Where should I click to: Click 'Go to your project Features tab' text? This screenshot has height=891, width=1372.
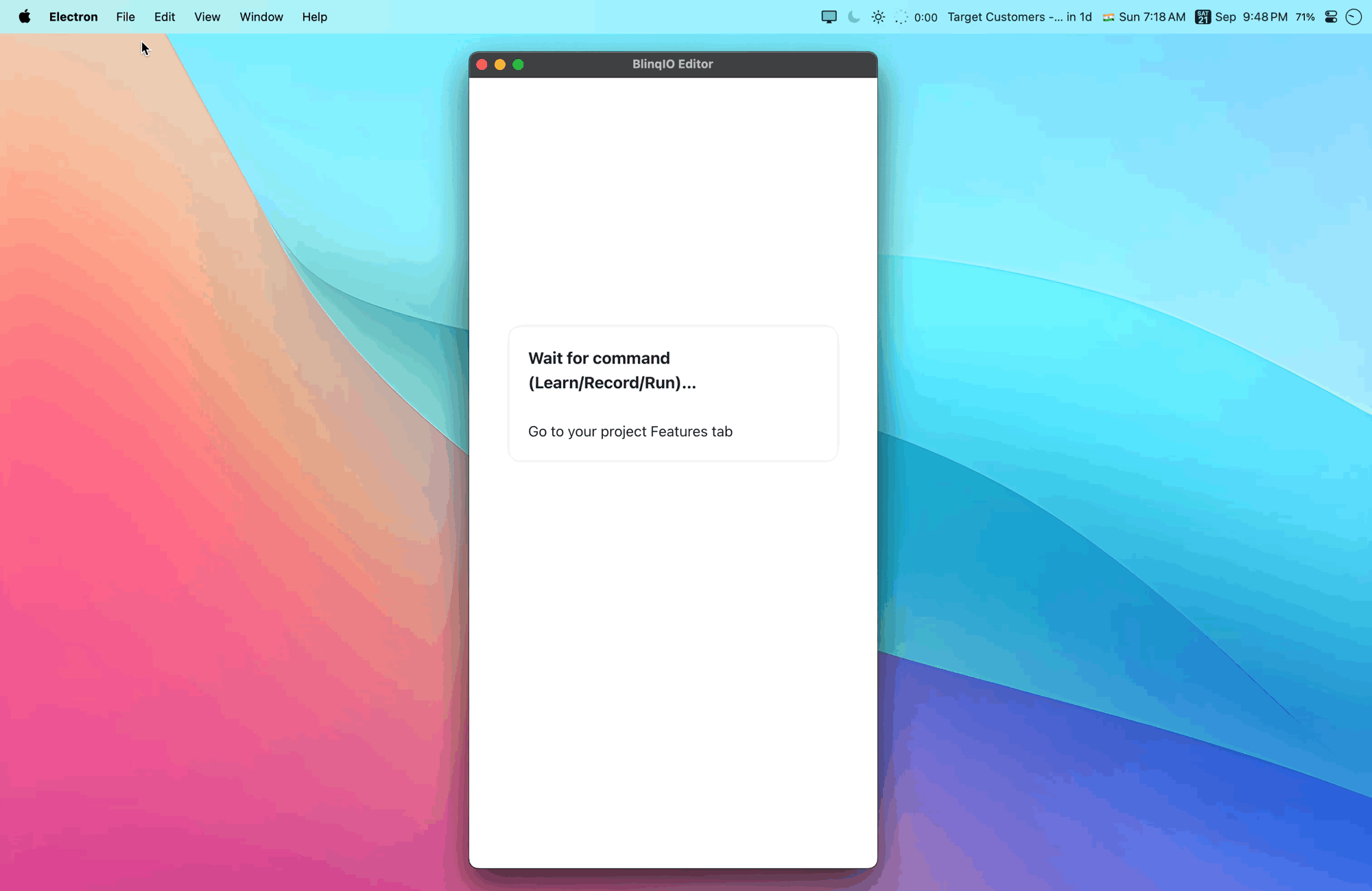(x=630, y=431)
